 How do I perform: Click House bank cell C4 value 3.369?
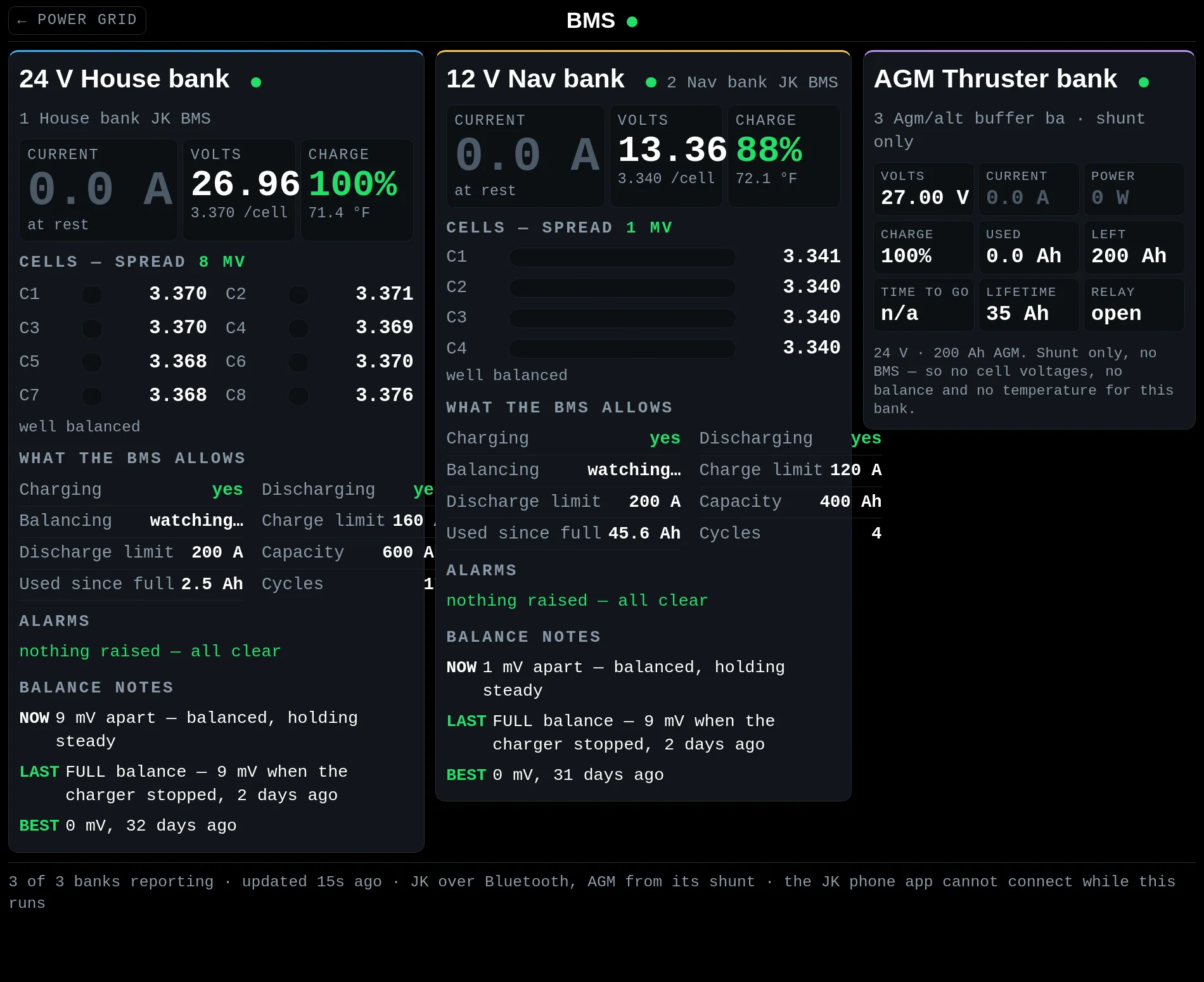[x=384, y=328]
